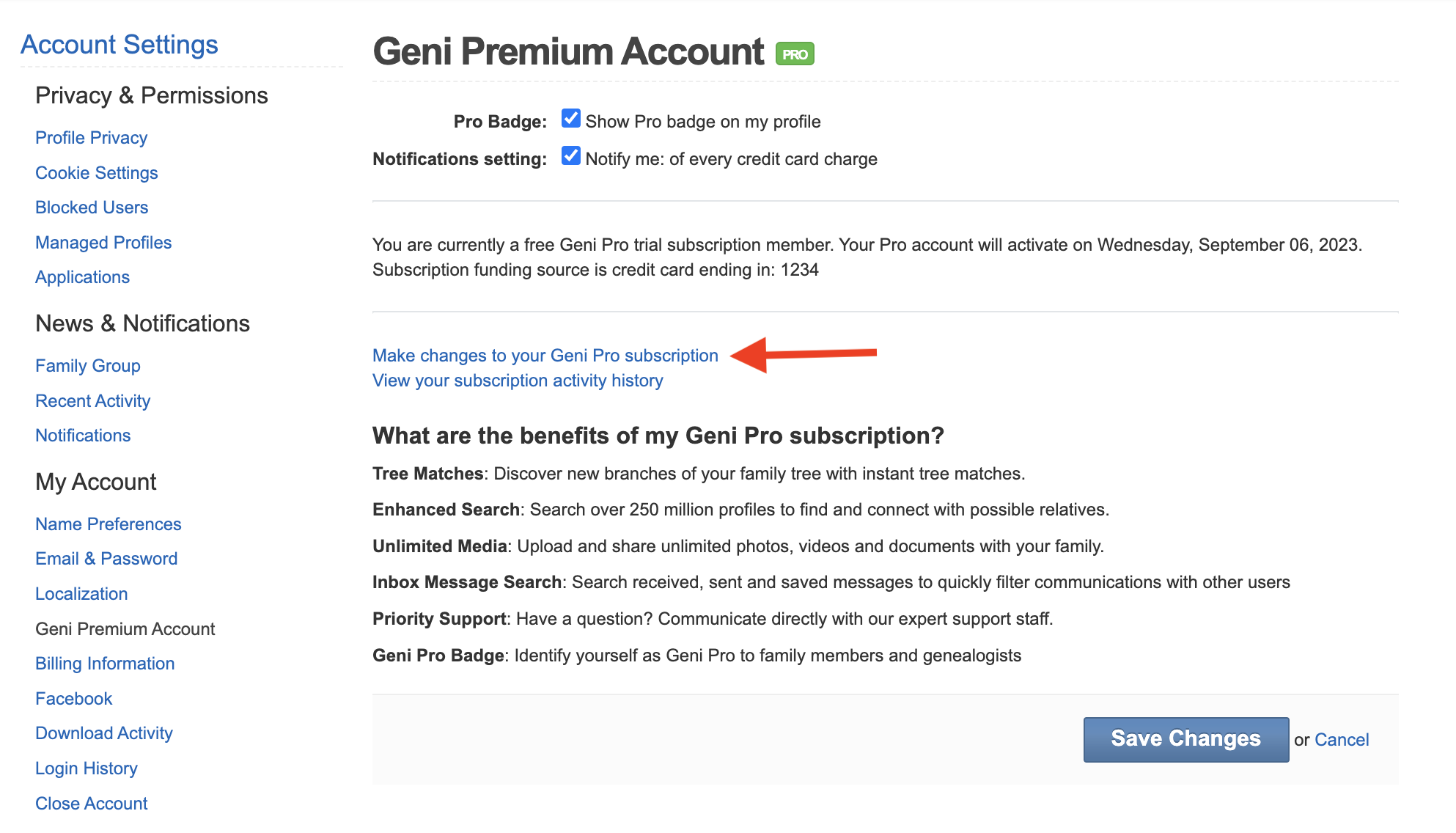1456x833 pixels.
Task: Cancel the account changes
Action: pyautogui.click(x=1342, y=740)
